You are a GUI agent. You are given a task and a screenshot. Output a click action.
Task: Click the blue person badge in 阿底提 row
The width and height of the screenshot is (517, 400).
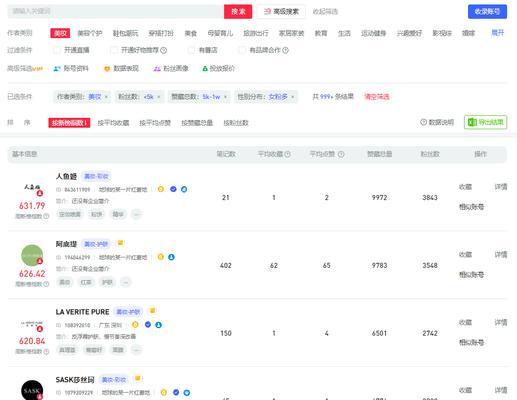click(171, 257)
